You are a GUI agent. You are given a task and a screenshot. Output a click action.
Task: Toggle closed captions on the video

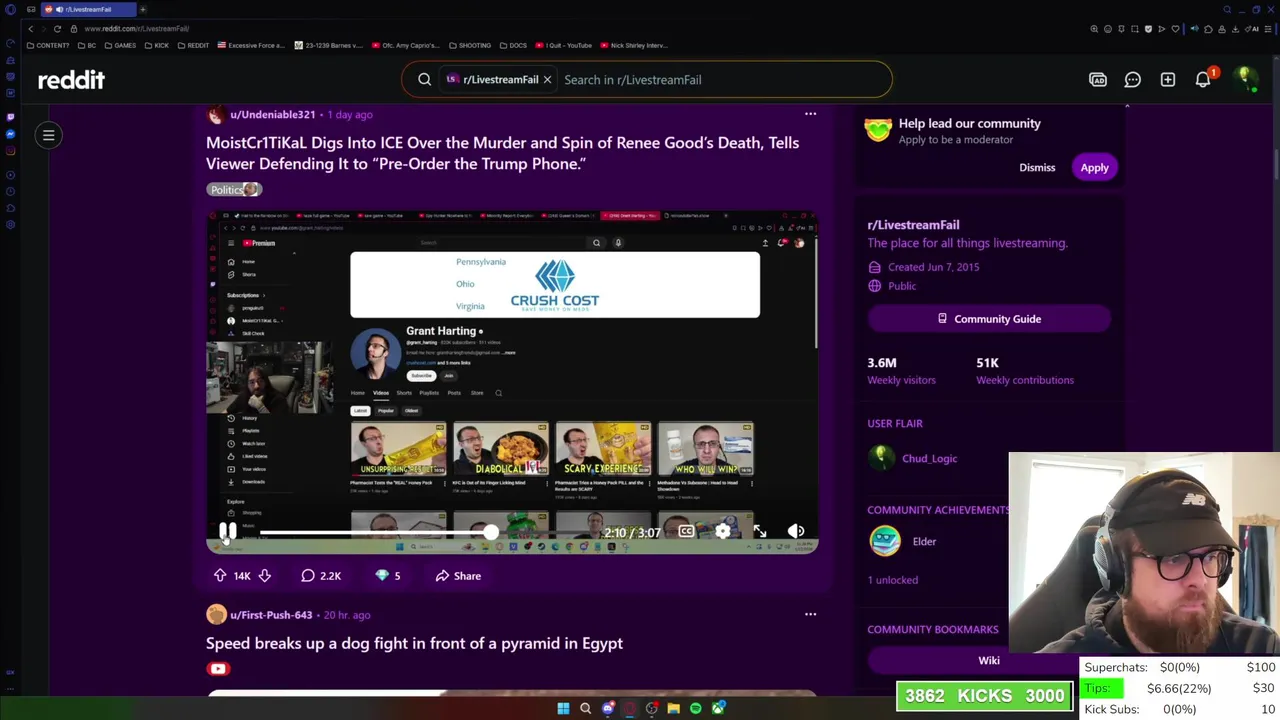[686, 532]
